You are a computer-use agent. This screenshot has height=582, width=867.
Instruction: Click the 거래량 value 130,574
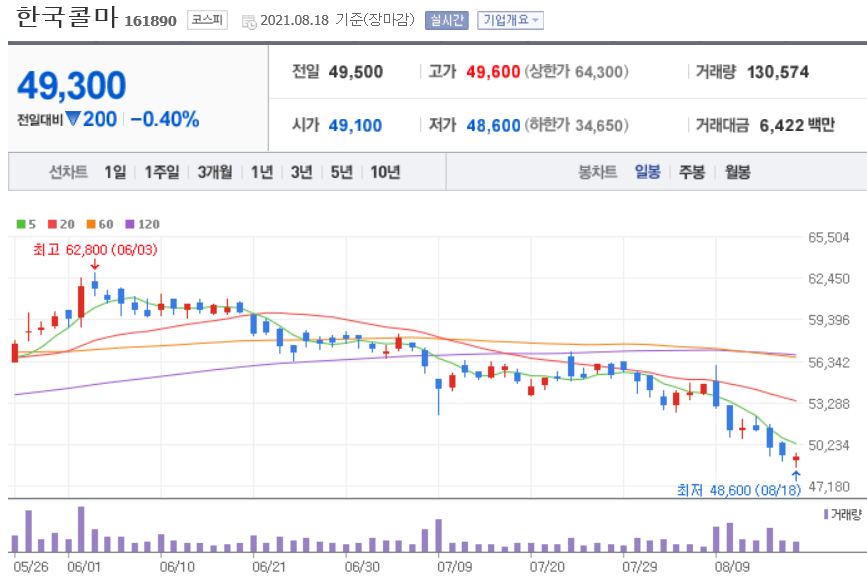coord(777,72)
